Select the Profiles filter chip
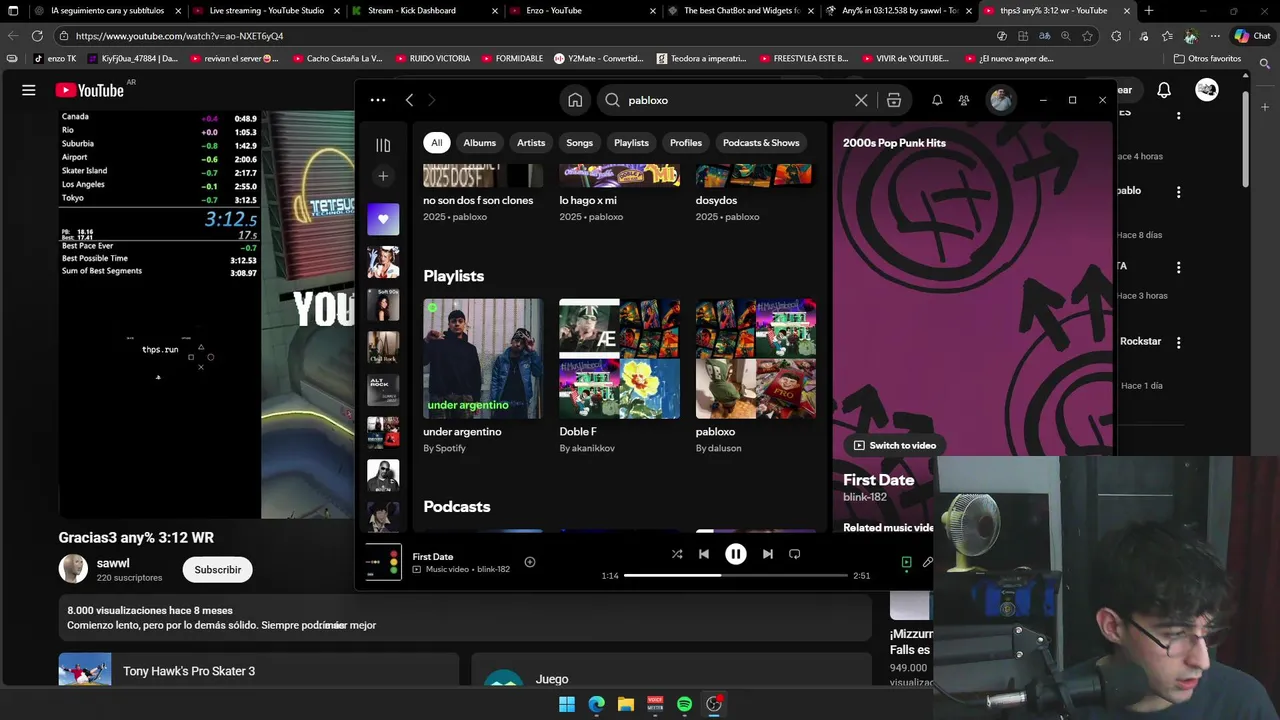Viewport: 1280px width, 720px height. tap(686, 143)
